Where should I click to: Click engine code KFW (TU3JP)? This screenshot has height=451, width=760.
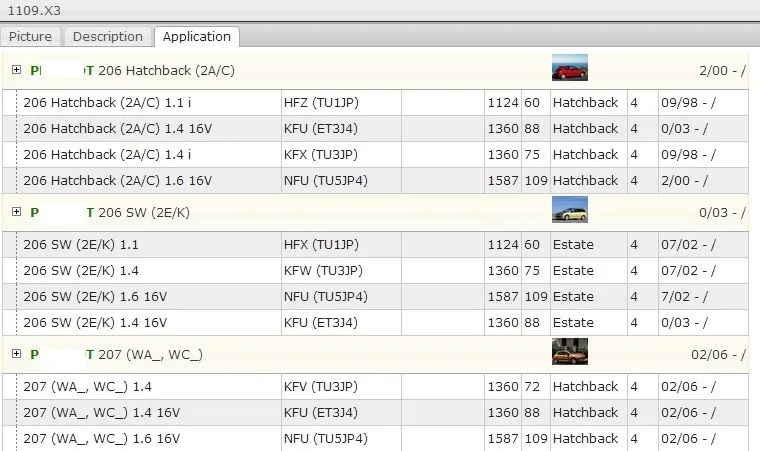pos(323,271)
